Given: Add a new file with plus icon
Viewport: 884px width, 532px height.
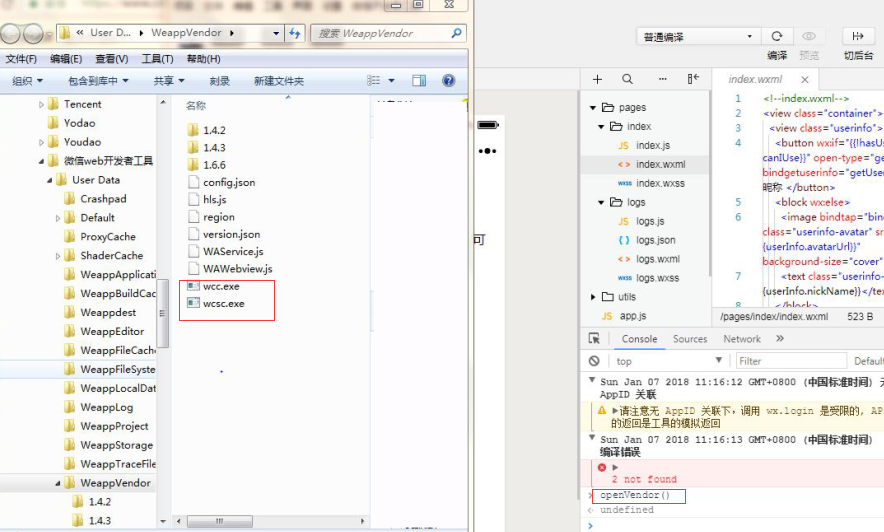Looking at the screenshot, I should [x=597, y=79].
